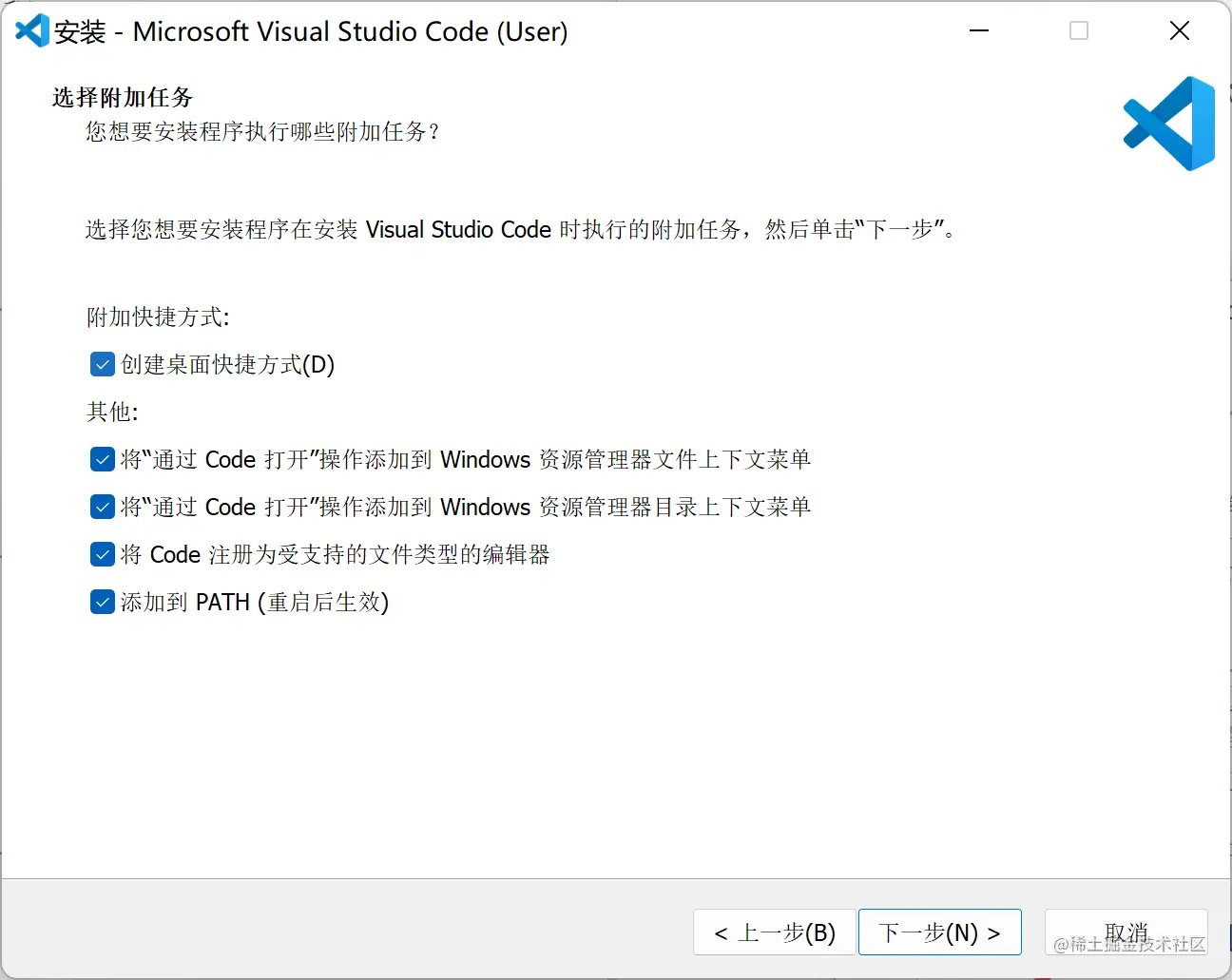Click the 附加快捷方式: group label
Image resolution: width=1232 pixels, height=980 pixels.
pyautogui.click(x=158, y=317)
